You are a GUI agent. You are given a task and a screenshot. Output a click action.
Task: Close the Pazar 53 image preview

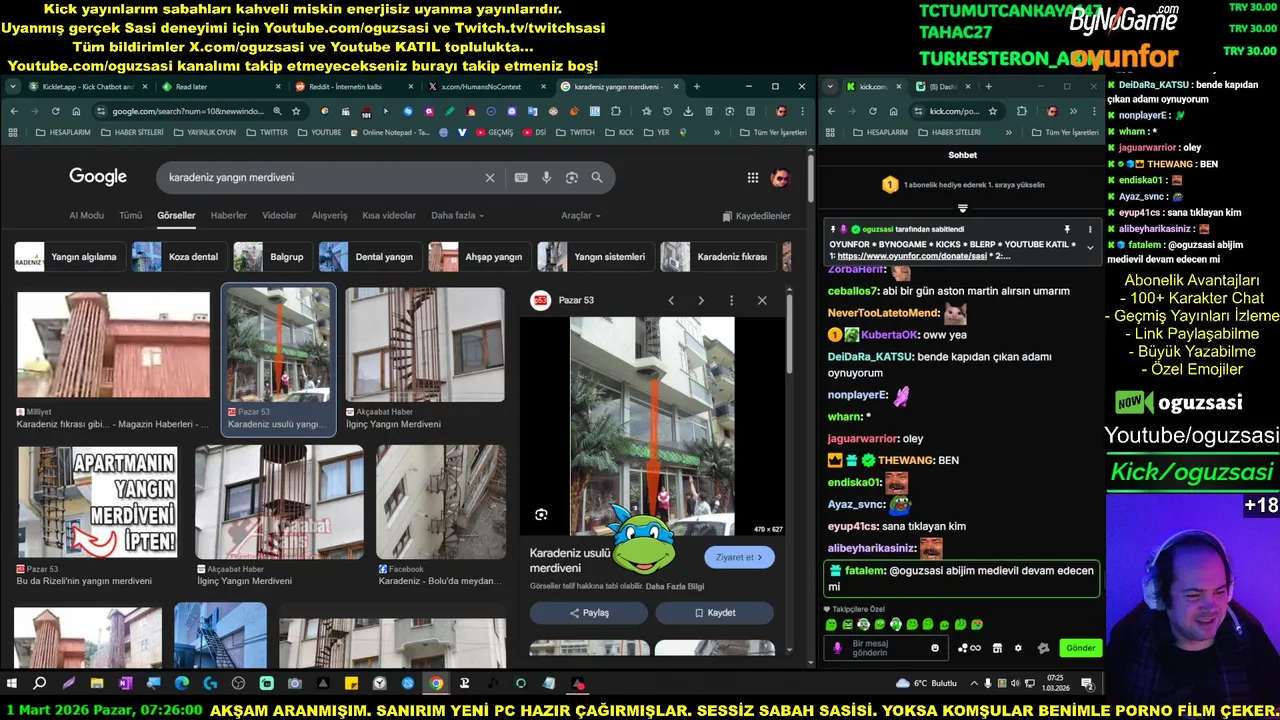click(x=762, y=301)
